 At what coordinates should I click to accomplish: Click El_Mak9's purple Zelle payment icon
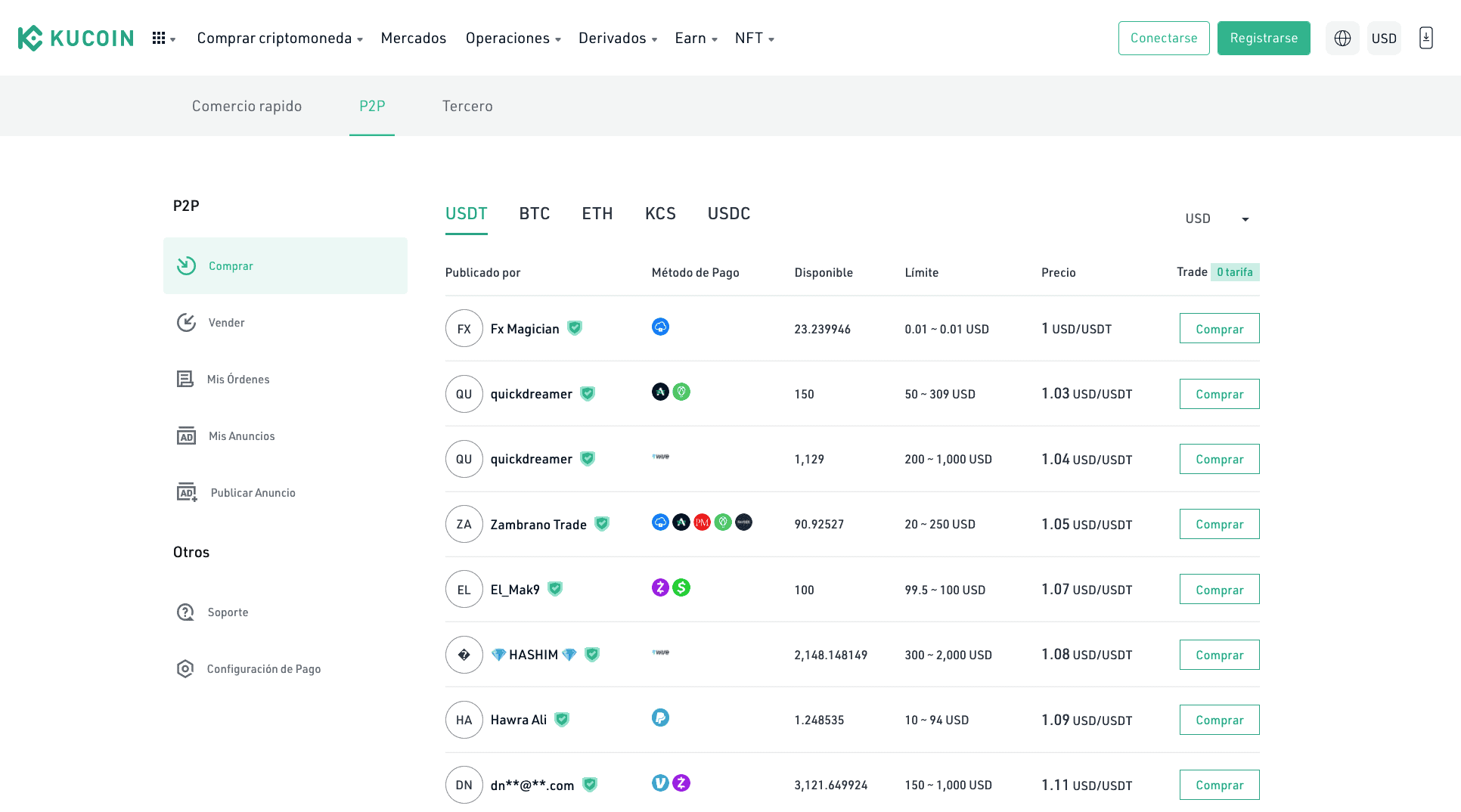(x=660, y=587)
